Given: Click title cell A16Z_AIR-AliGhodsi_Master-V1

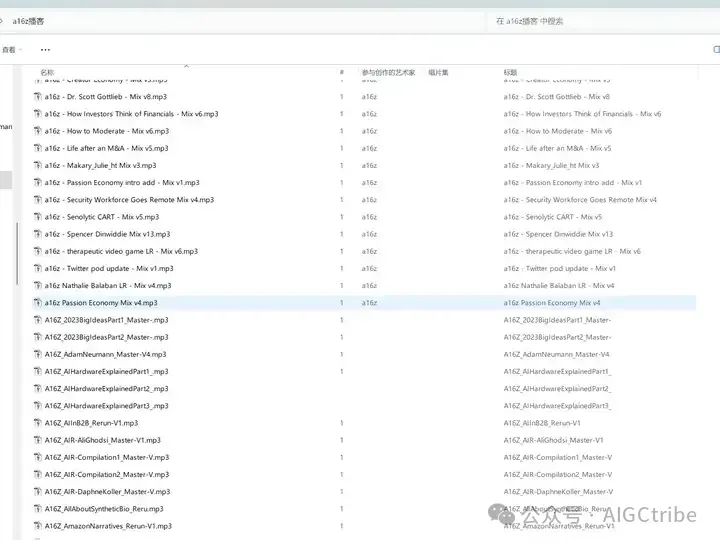Looking at the screenshot, I should (553, 440).
